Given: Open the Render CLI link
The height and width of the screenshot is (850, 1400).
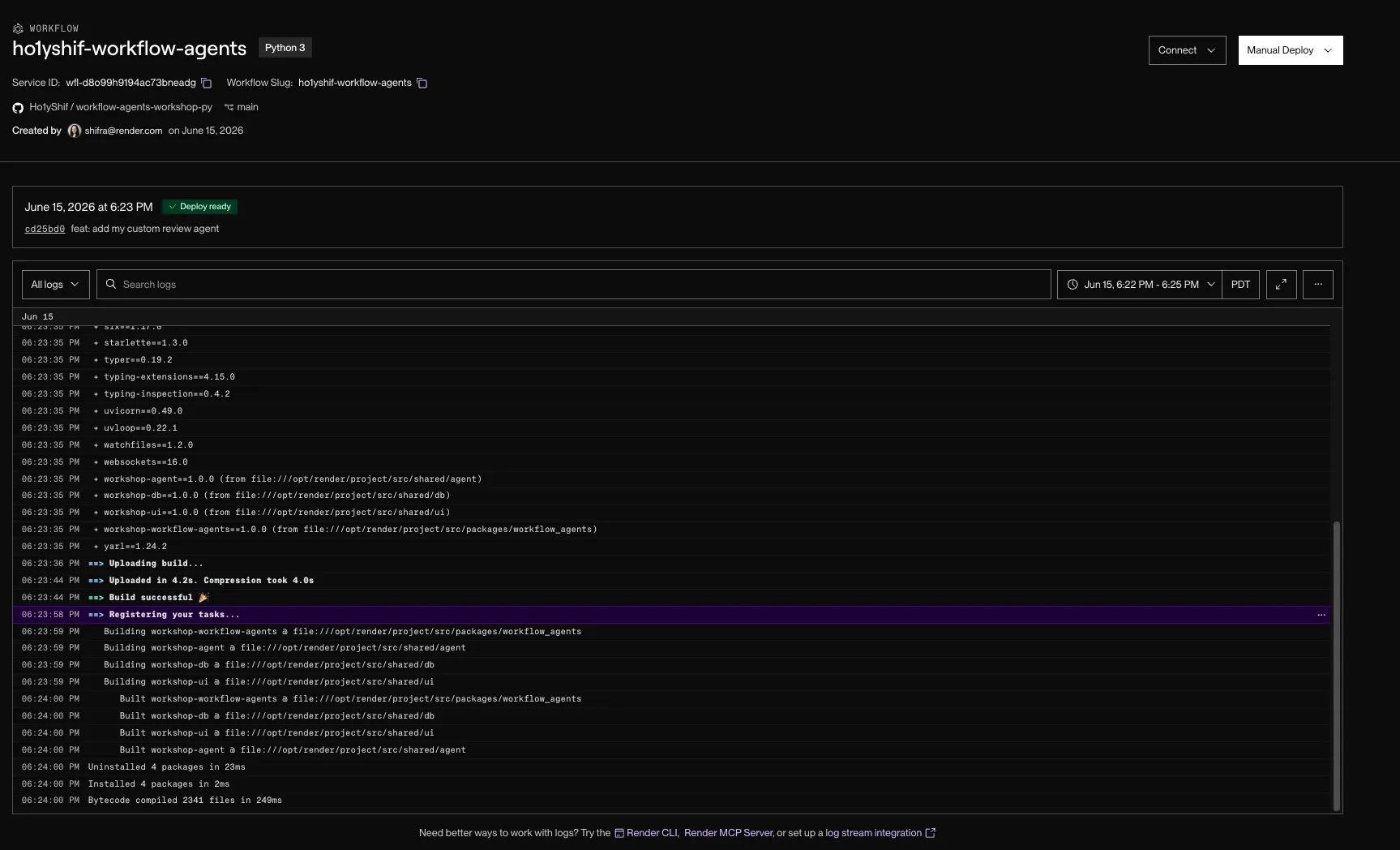Looking at the screenshot, I should pyautogui.click(x=652, y=833).
